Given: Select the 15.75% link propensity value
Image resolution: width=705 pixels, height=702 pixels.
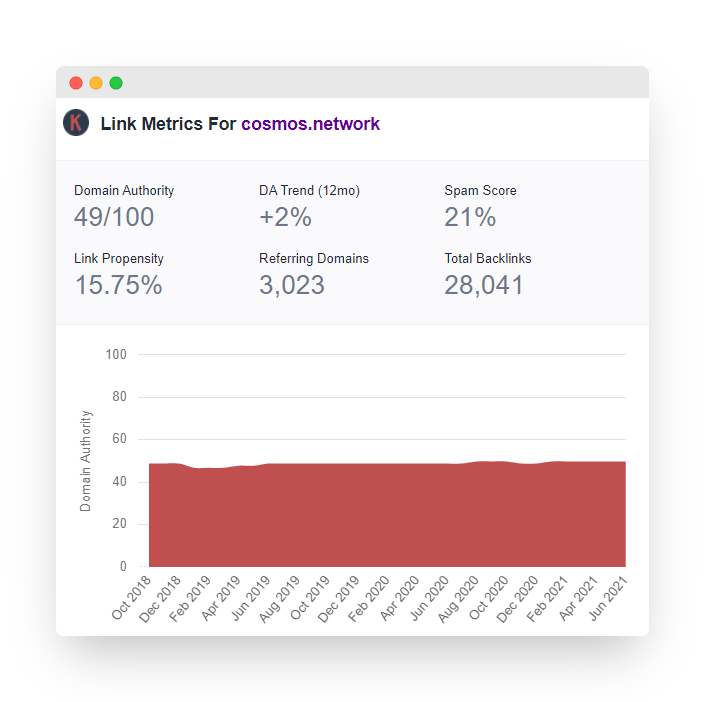Looking at the screenshot, I should pos(118,285).
